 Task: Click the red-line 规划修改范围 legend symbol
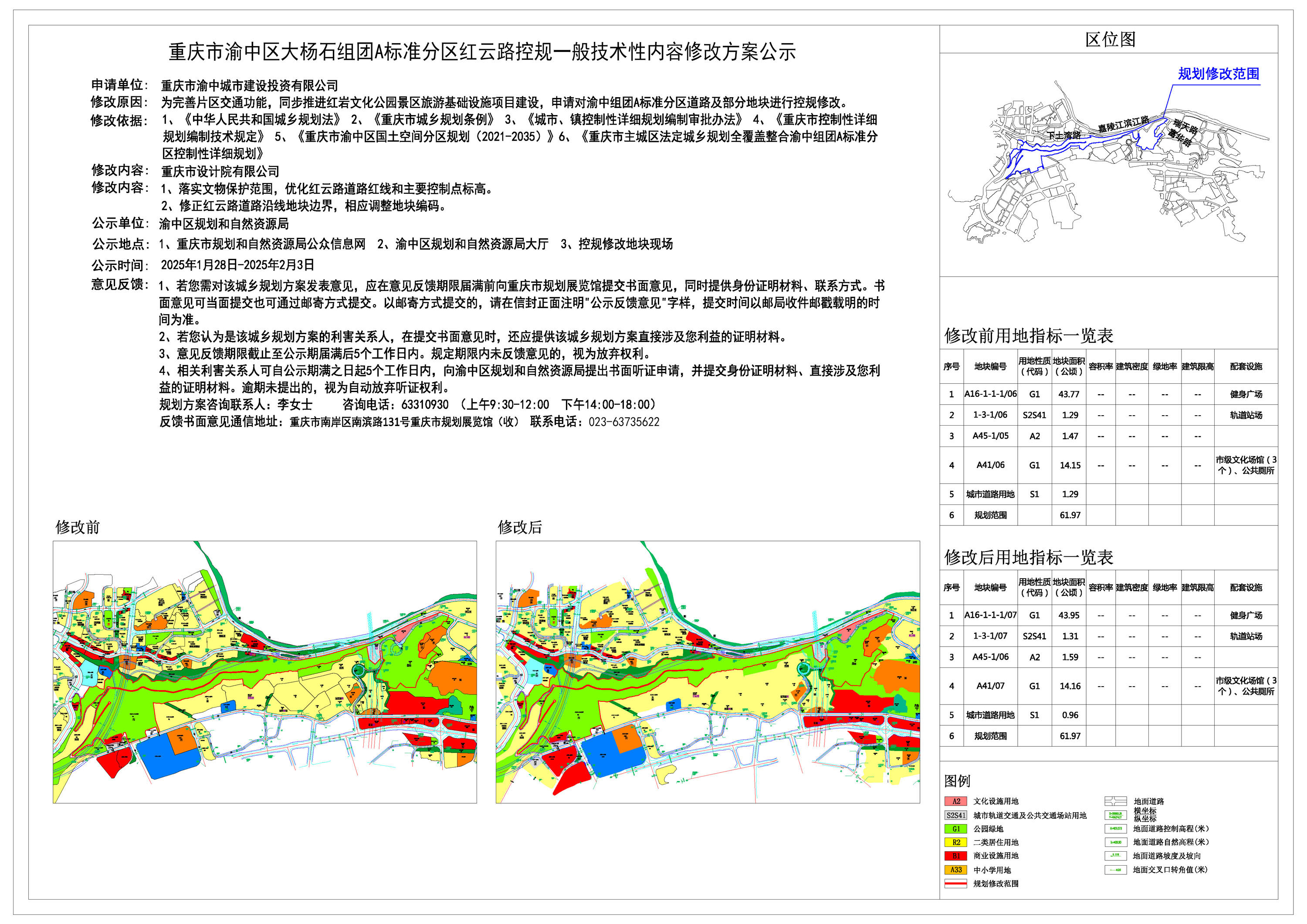[x=956, y=883]
